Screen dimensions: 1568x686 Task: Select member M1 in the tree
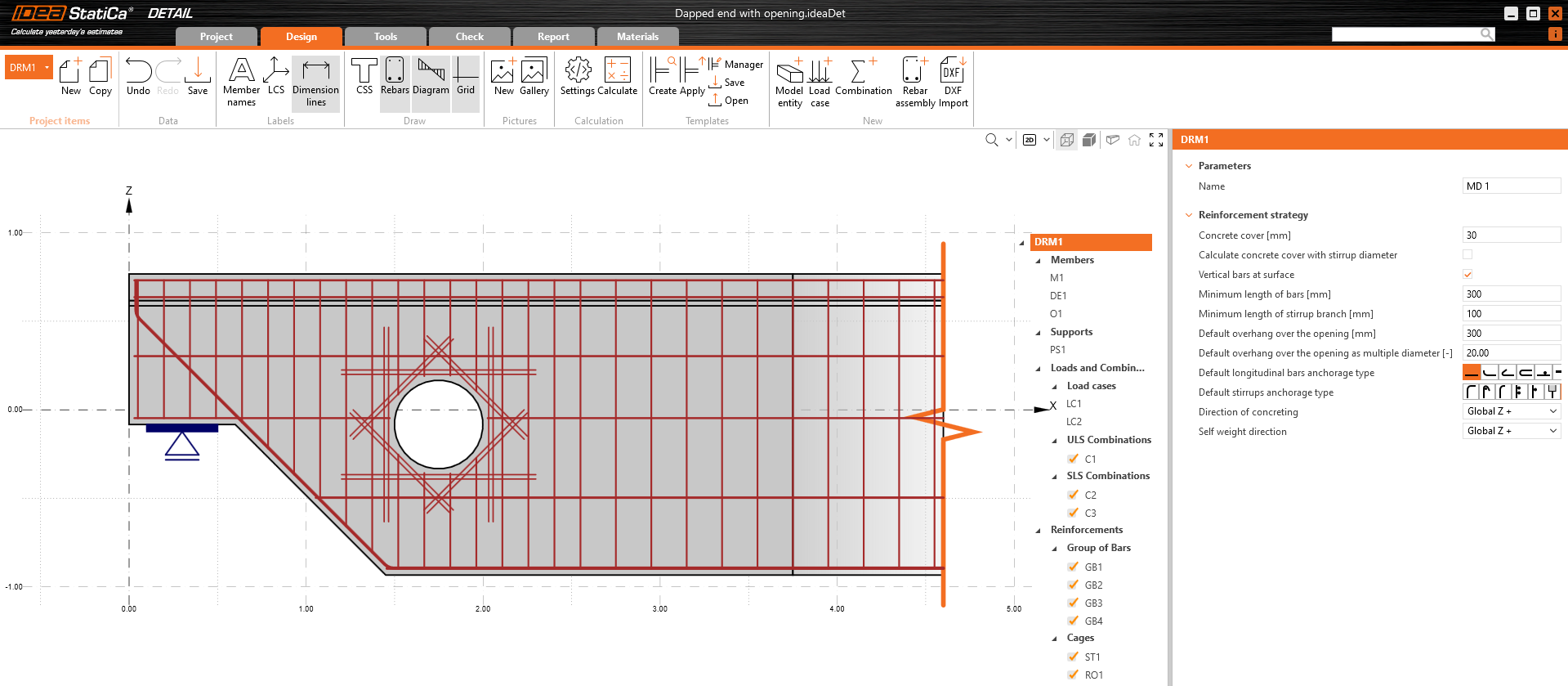pyautogui.click(x=1057, y=278)
